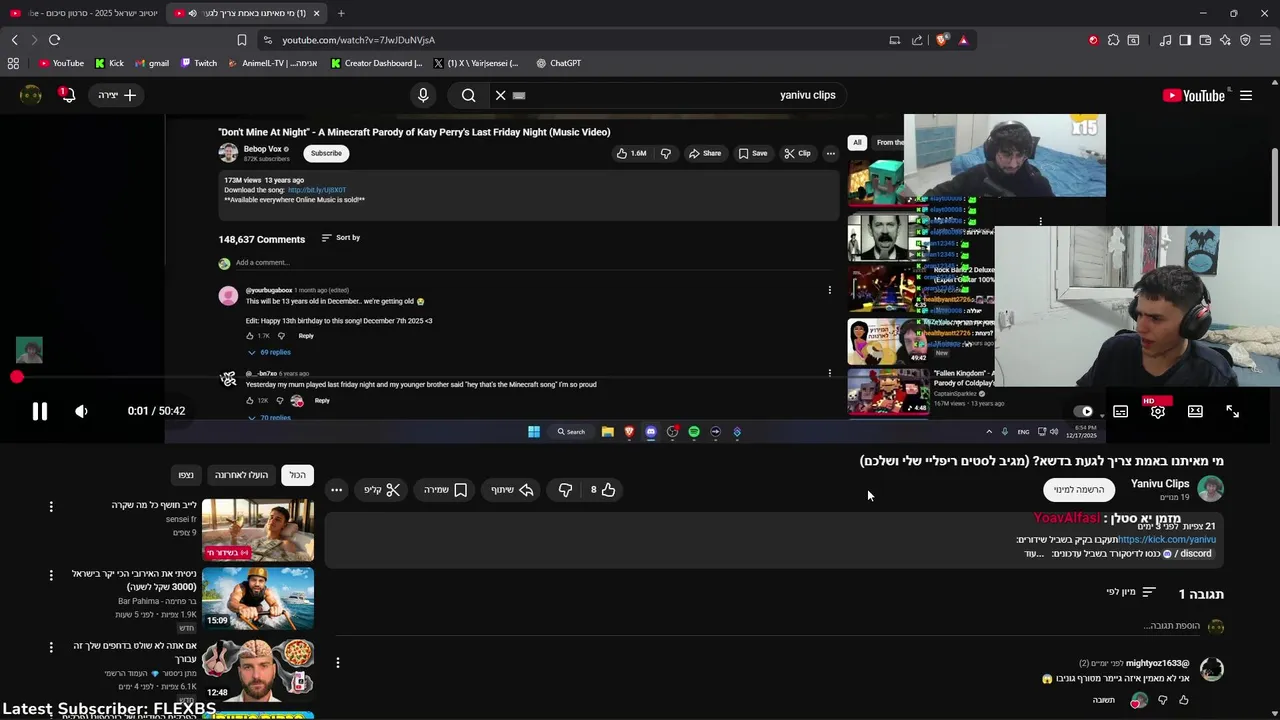This screenshot has height=720, width=1280.
Task: Open the Yanivu Clips channel name
Action: click(1160, 483)
